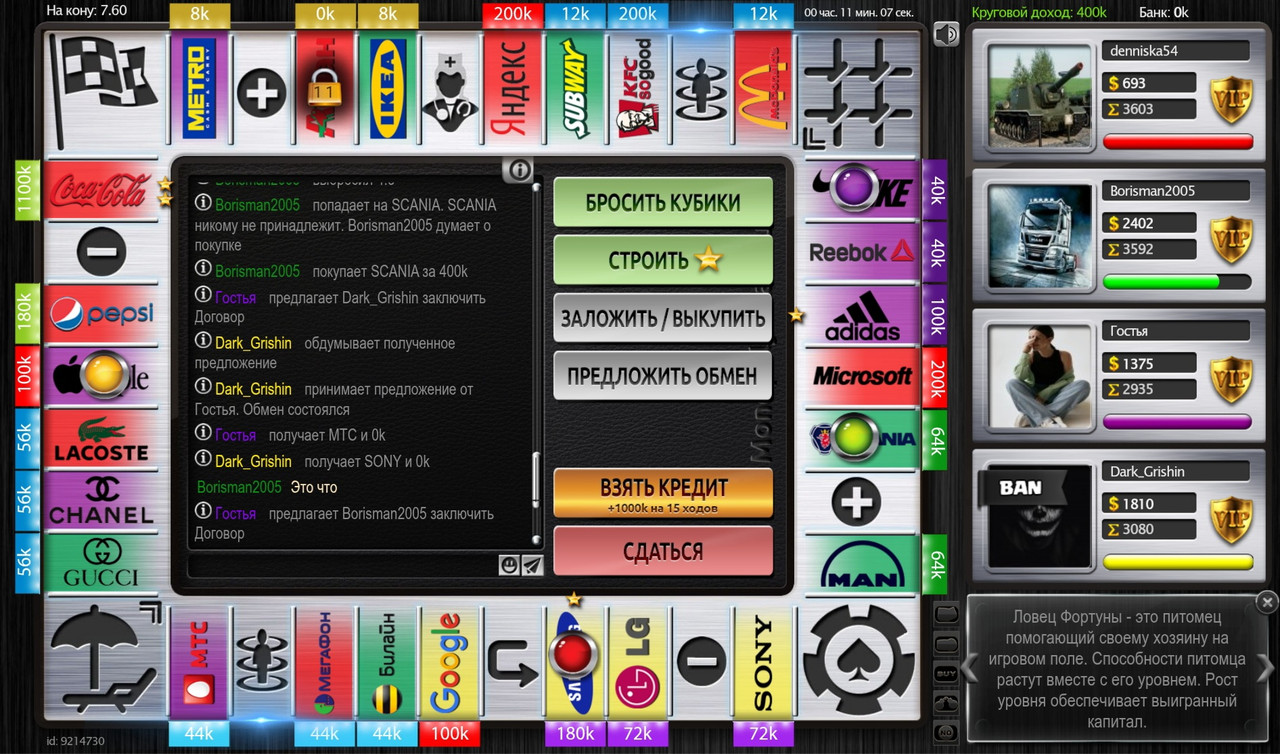The image size is (1280, 754).
Task: Select the McDonald's property cell
Action: (764, 90)
